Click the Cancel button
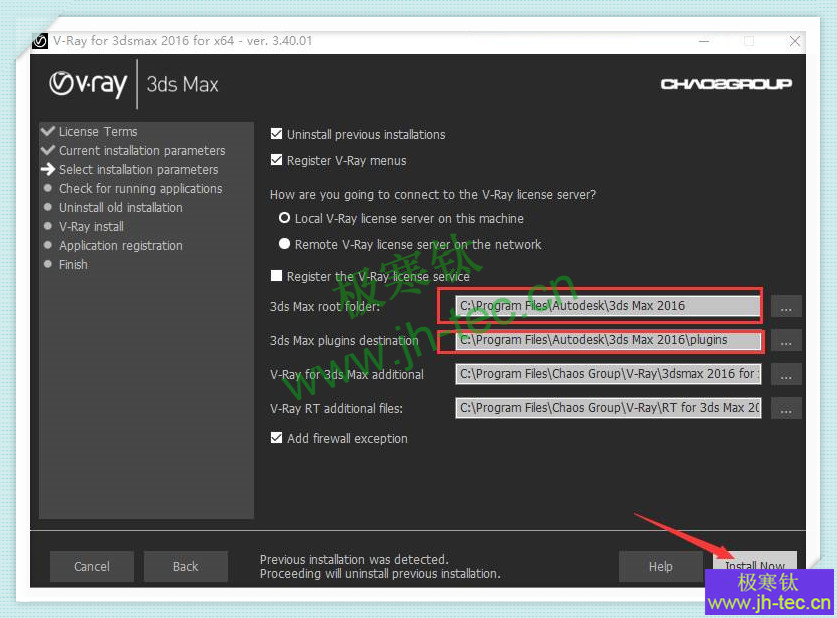The image size is (837, 618). [92, 567]
